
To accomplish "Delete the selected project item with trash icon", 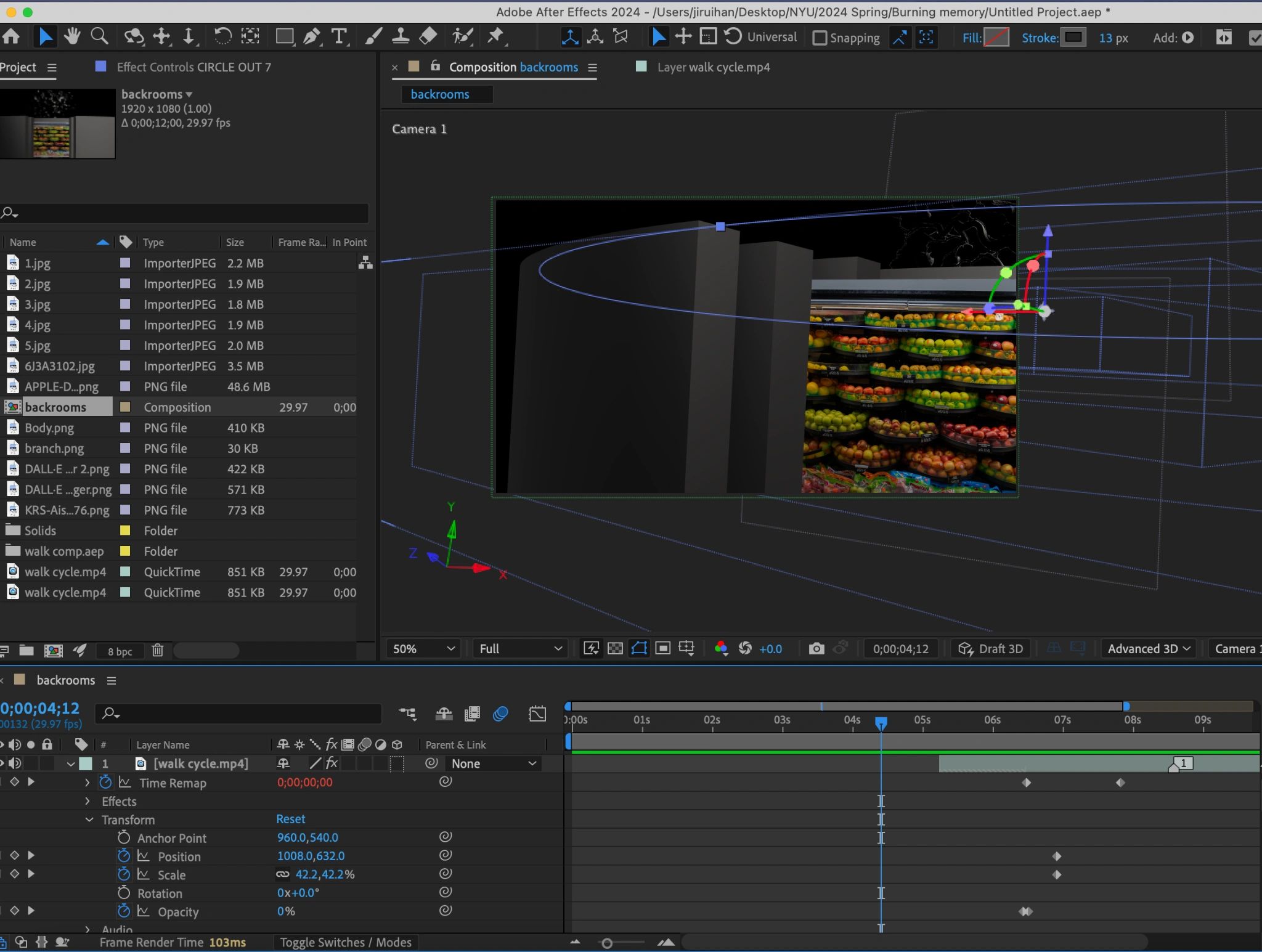I will tap(158, 651).
